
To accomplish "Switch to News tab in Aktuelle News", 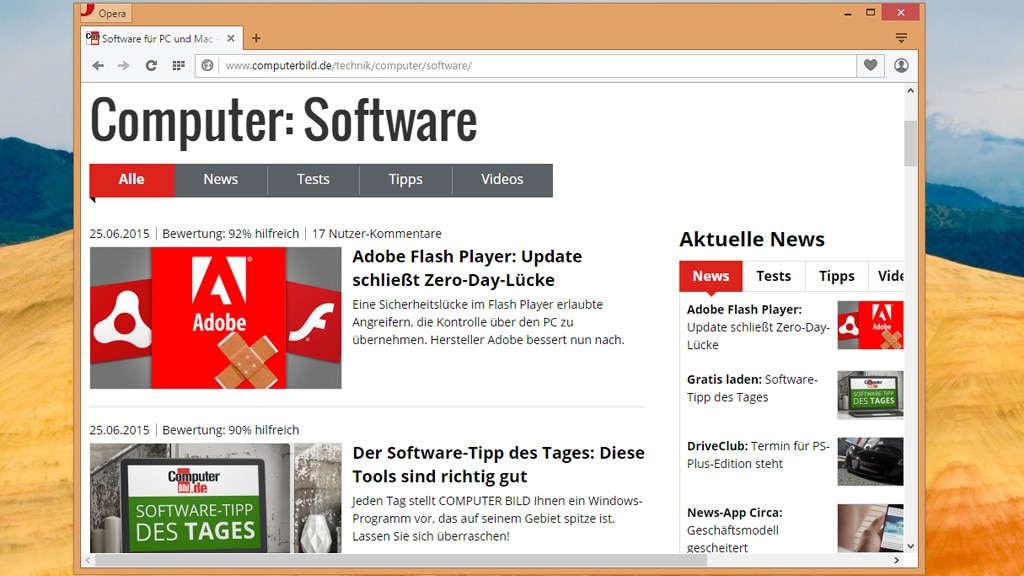I will pos(711,276).
